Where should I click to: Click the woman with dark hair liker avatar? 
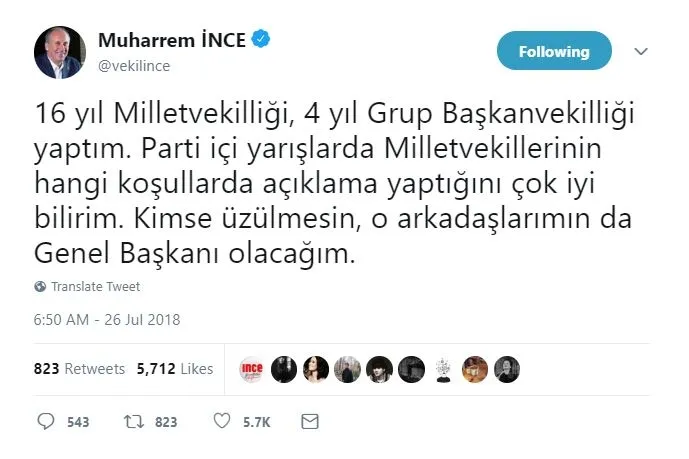pos(315,368)
